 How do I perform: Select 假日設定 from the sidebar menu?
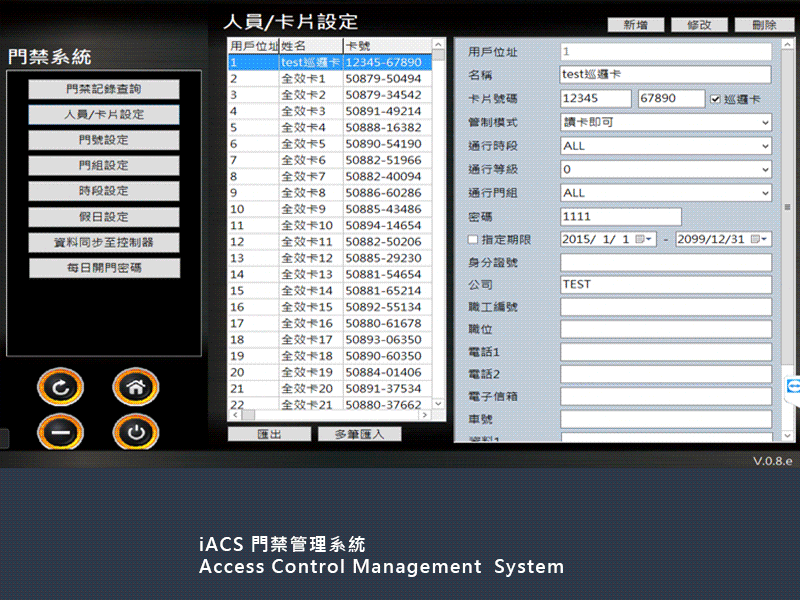point(104,217)
